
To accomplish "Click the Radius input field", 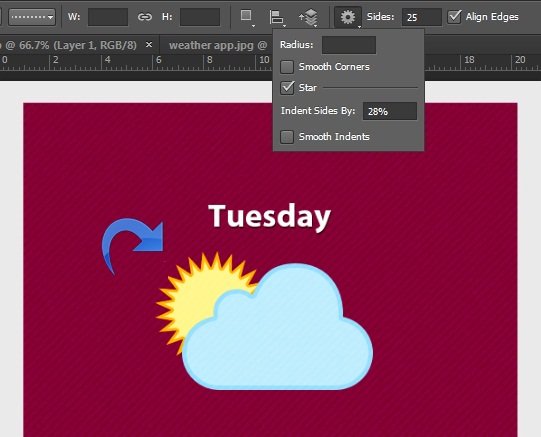I will pyautogui.click(x=349, y=45).
